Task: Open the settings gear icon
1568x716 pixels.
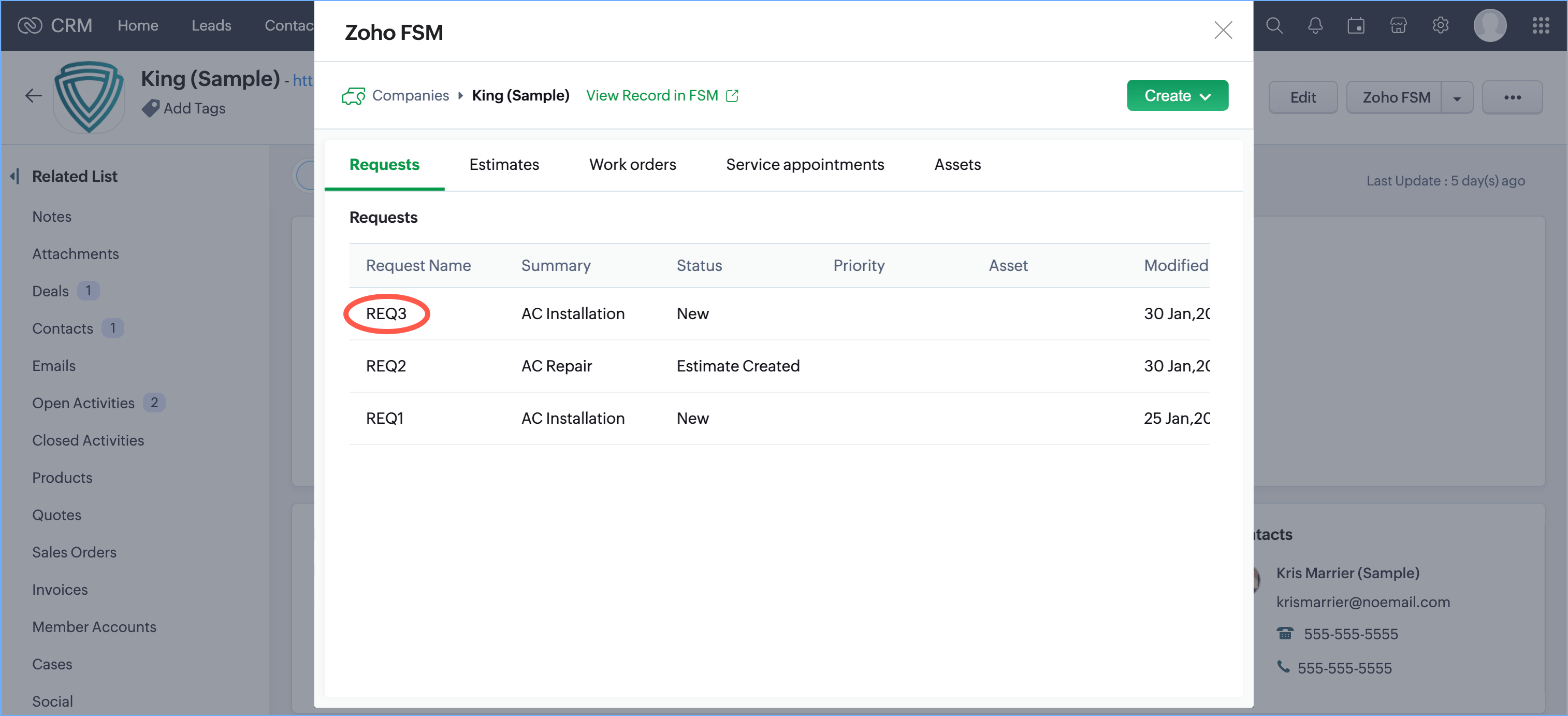Action: click(1440, 25)
